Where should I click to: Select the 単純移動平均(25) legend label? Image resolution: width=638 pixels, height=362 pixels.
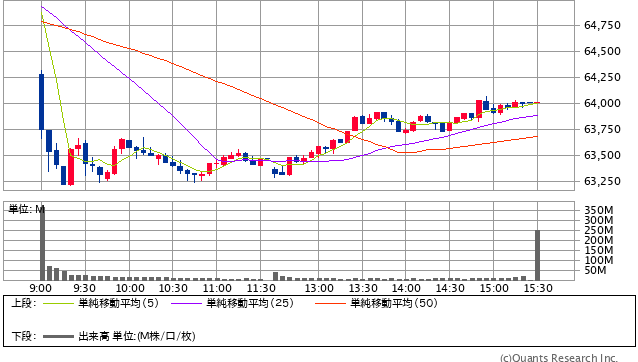[x=250, y=303]
